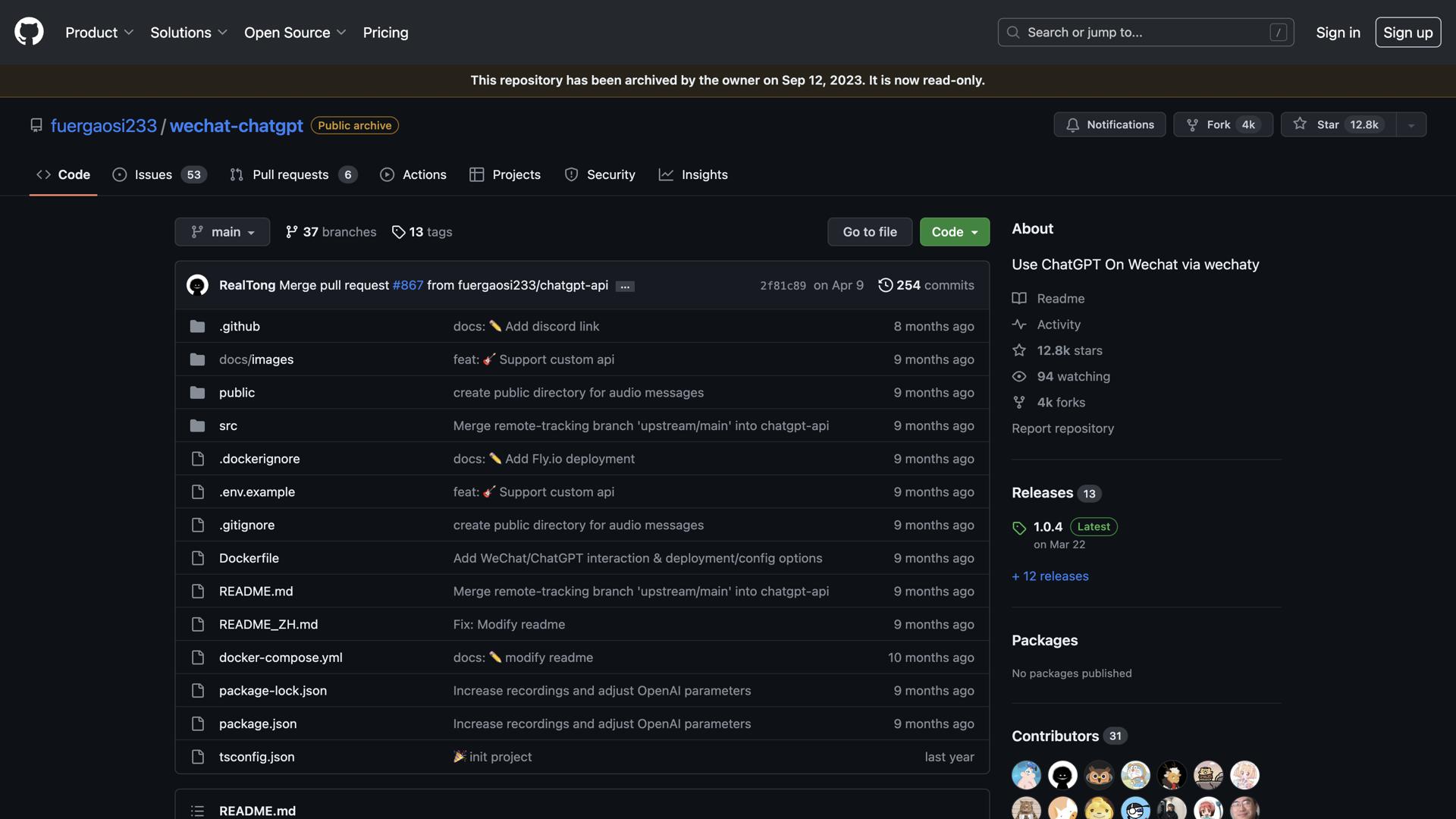Open the src folder
The height and width of the screenshot is (819, 1456).
(227, 425)
